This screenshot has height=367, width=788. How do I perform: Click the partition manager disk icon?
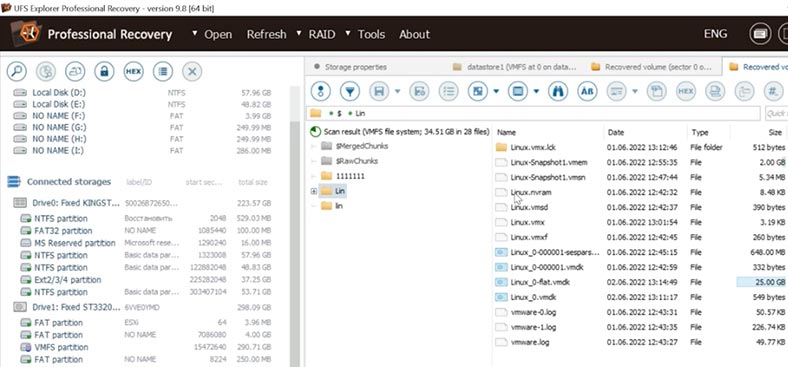point(46,71)
